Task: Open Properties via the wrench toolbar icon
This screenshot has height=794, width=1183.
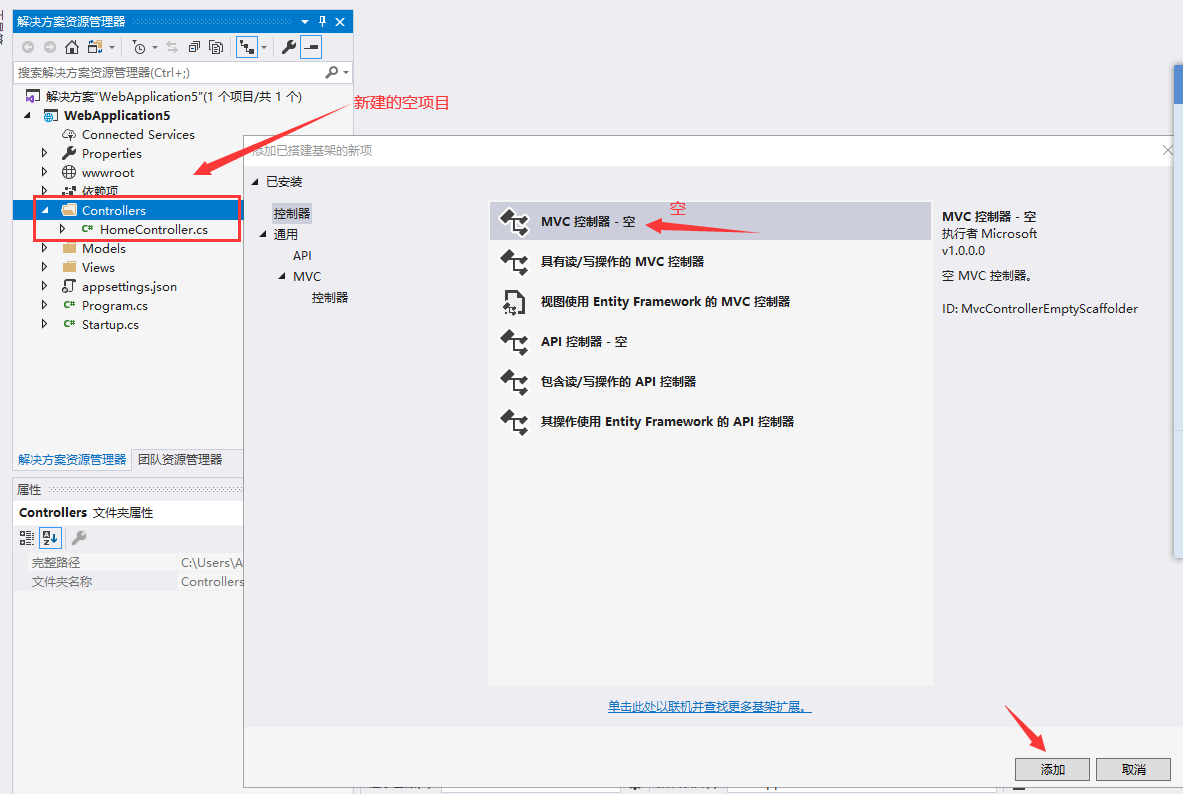Action: 288,47
